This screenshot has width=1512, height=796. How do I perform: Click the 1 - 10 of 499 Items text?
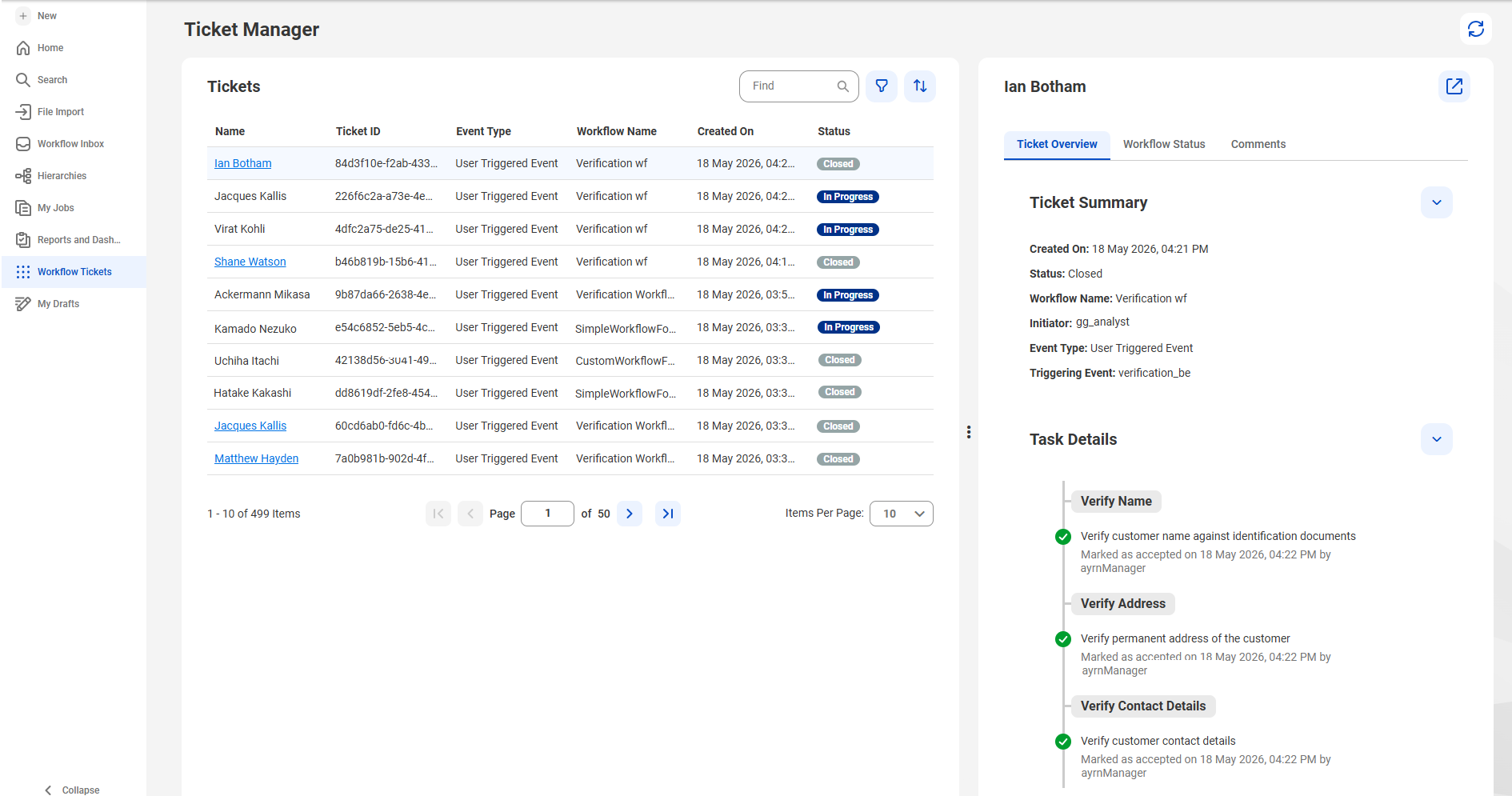click(x=254, y=514)
